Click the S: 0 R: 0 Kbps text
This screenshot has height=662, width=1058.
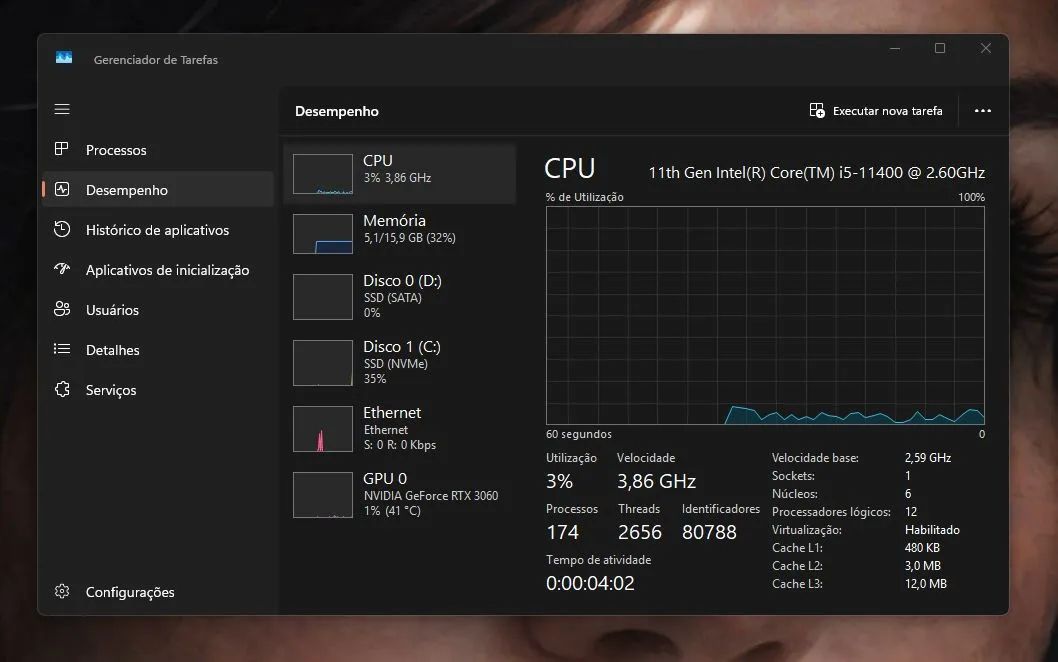399,445
